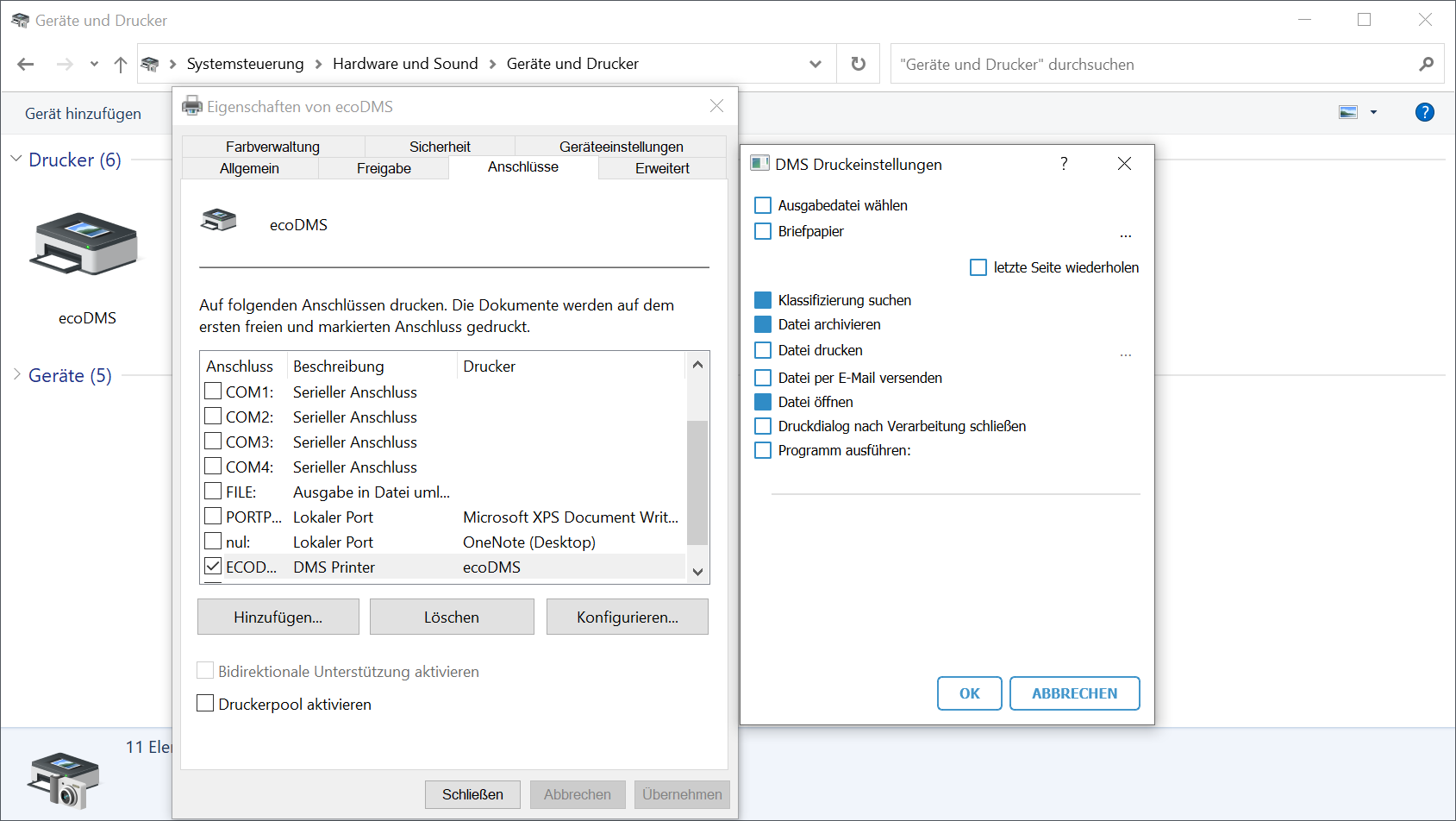Click the port list scroll up arrow
1456x821 pixels.
click(x=698, y=364)
